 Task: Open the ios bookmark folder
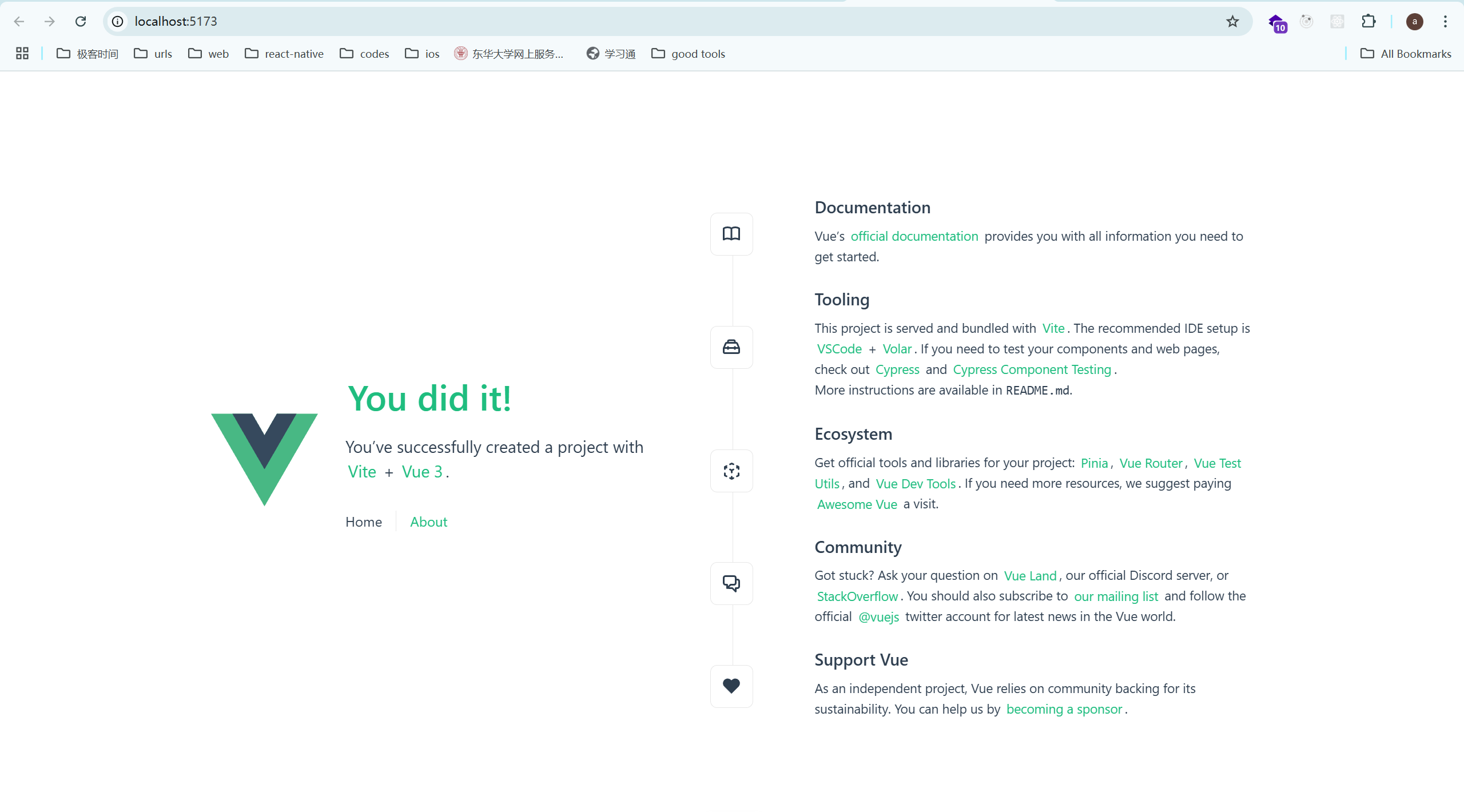(x=422, y=54)
